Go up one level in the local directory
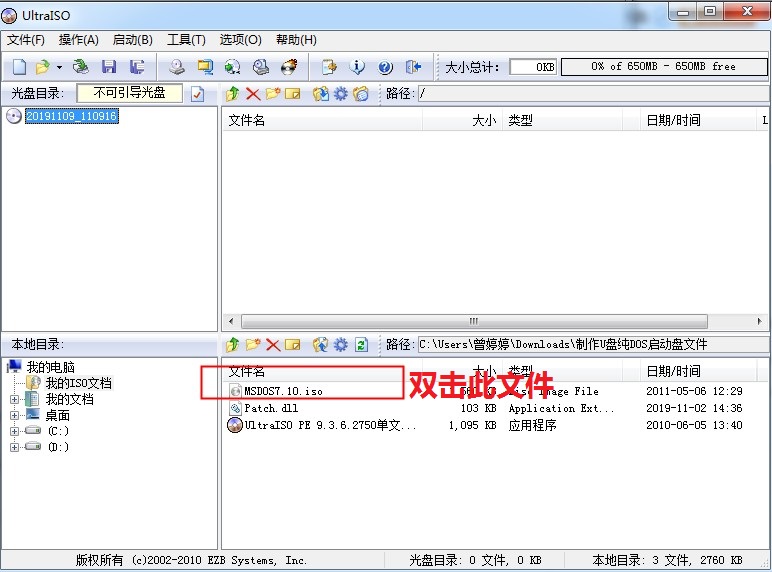The height and width of the screenshot is (572, 772). 232,345
